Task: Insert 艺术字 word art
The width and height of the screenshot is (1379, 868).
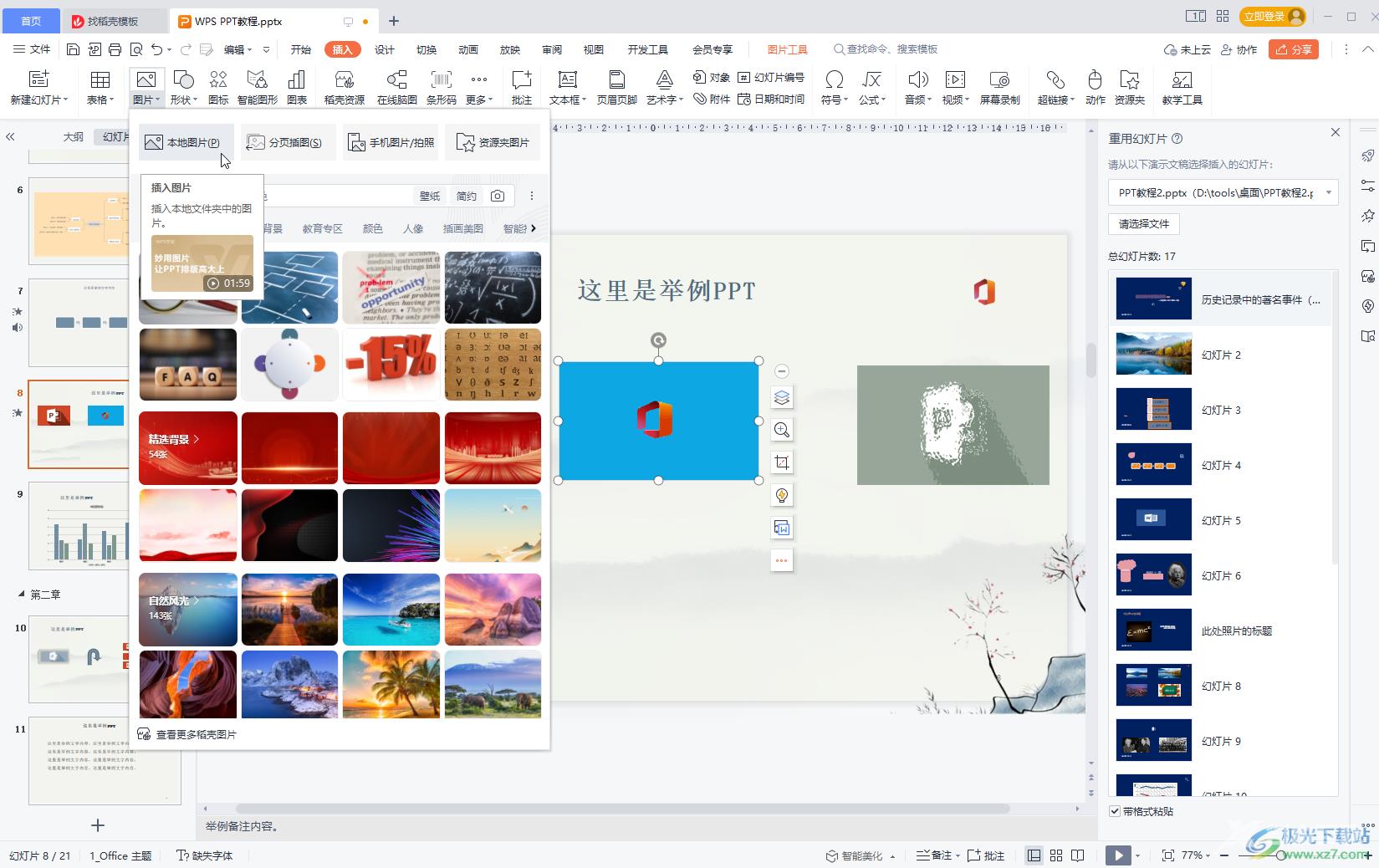Action: (x=665, y=87)
